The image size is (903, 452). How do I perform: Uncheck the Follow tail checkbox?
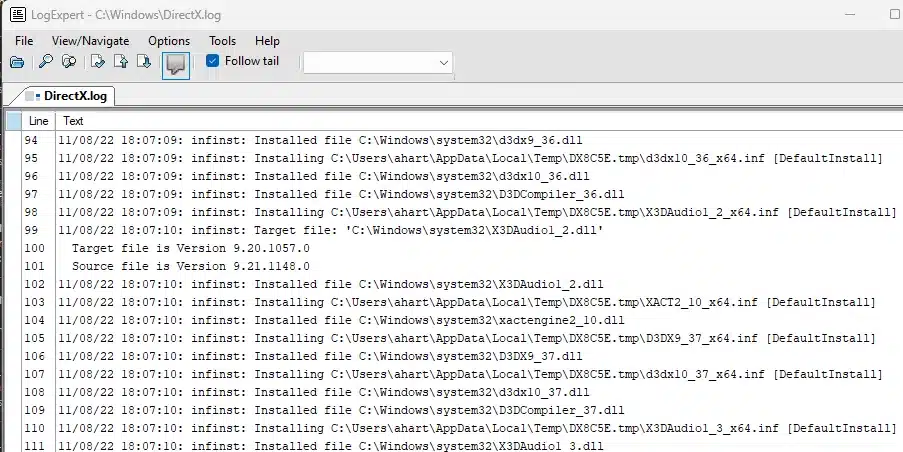tap(212, 61)
